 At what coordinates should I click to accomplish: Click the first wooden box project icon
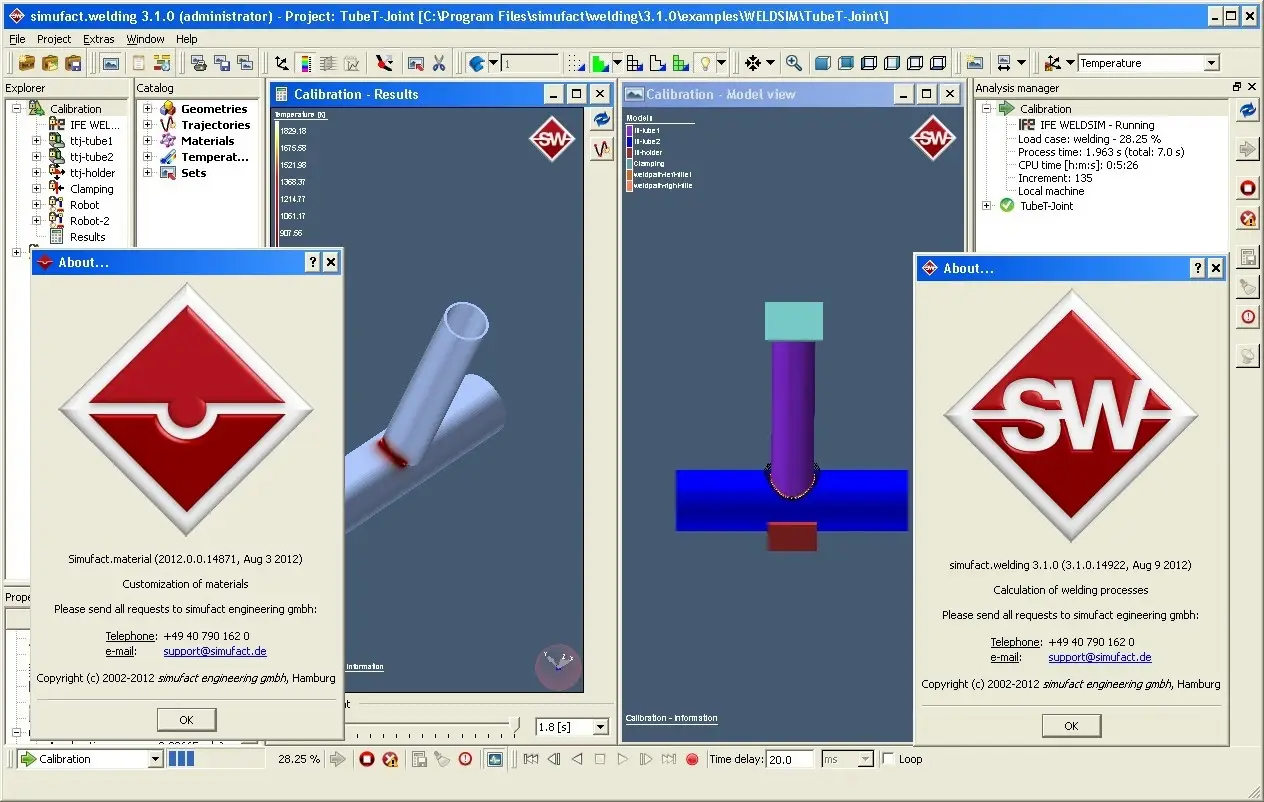coord(28,63)
